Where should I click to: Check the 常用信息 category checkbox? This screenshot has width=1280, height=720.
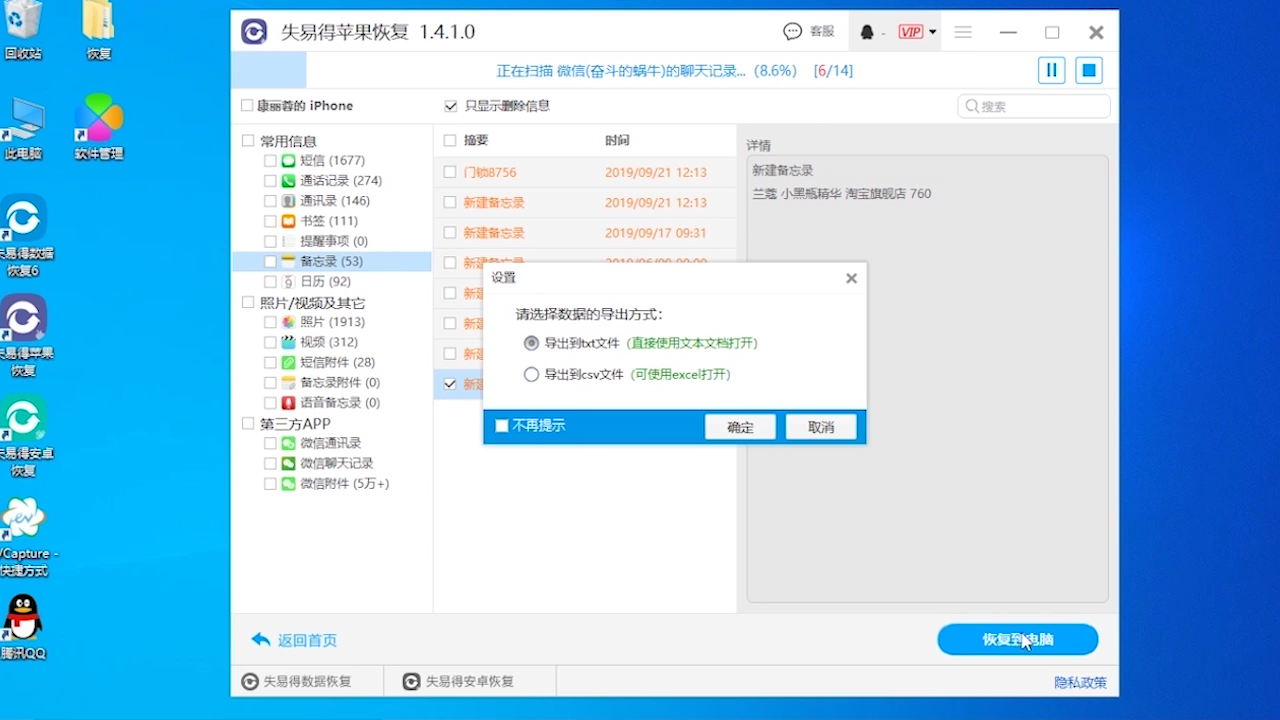[x=248, y=141]
